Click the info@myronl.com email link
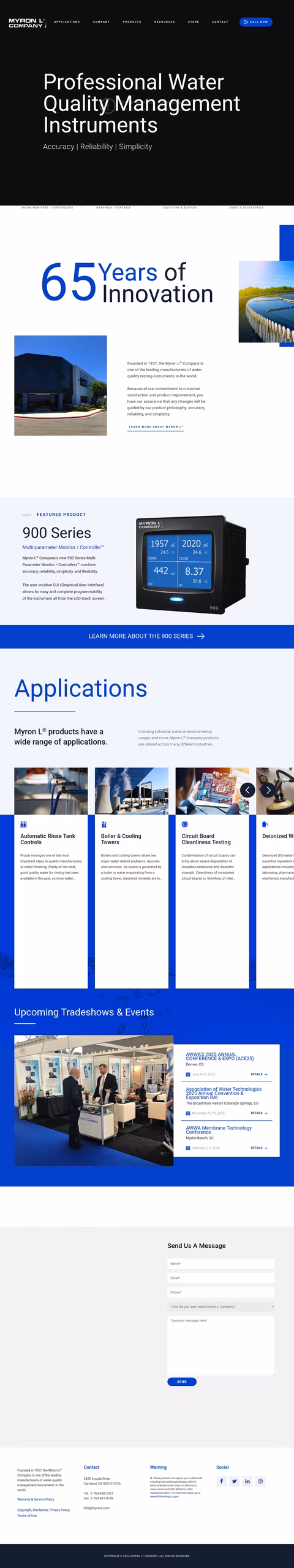The width and height of the screenshot is (294, 1568). click(97, 1508)
